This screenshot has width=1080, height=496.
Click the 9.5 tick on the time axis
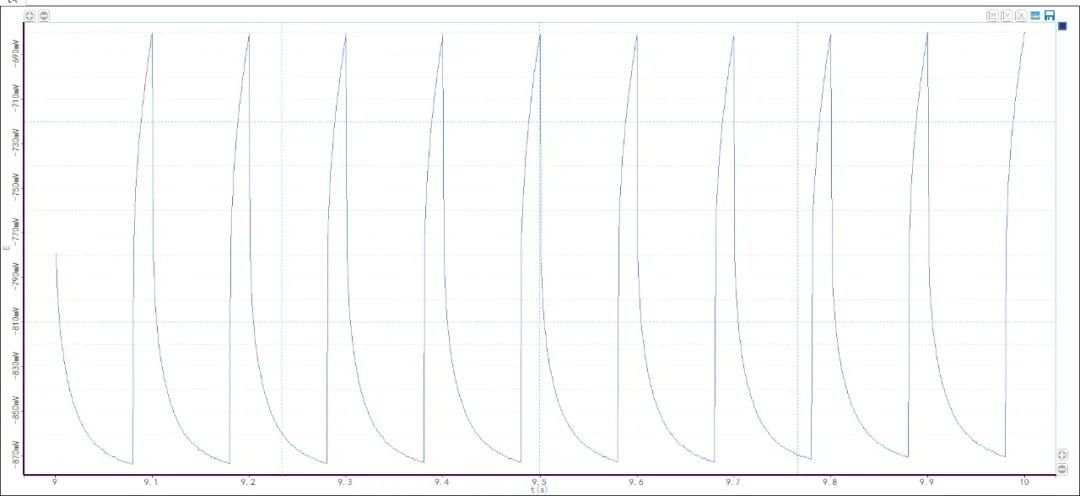coord(540,482)
